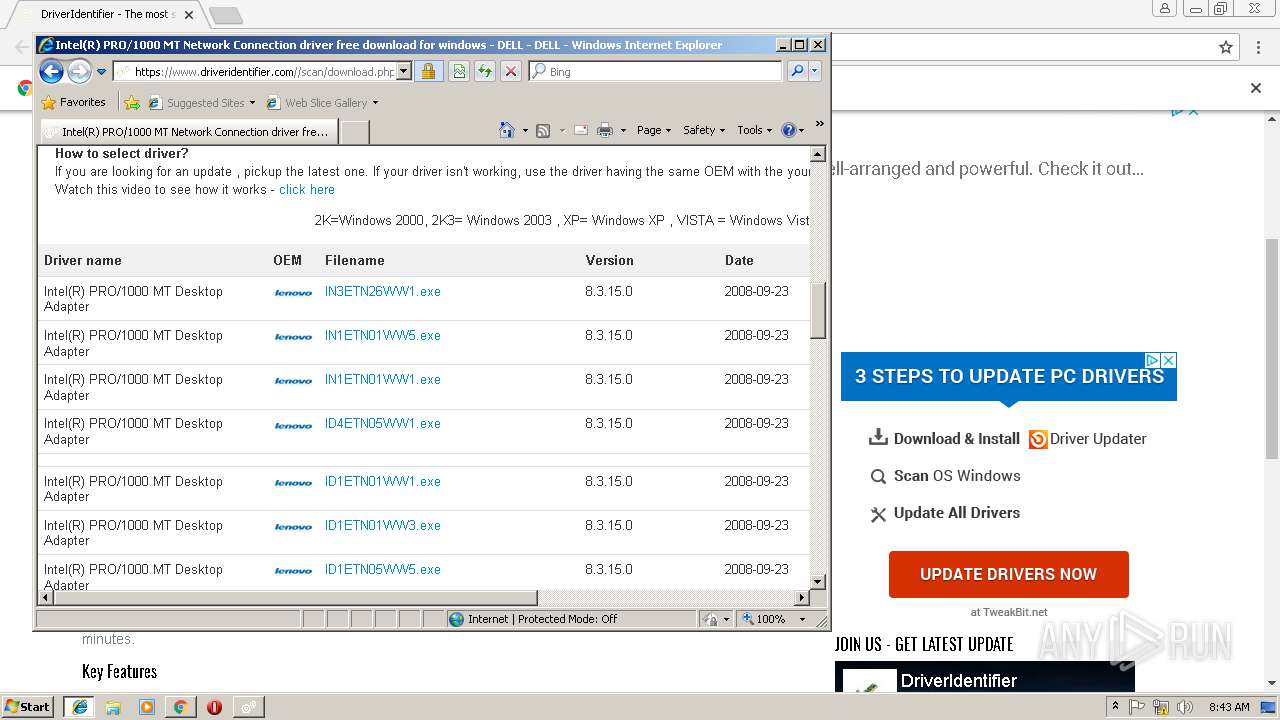Viewport: 1280px width, 720px height.
Task: Click the 8:43 AM taskbar clock
Action: click(1229, 707)
